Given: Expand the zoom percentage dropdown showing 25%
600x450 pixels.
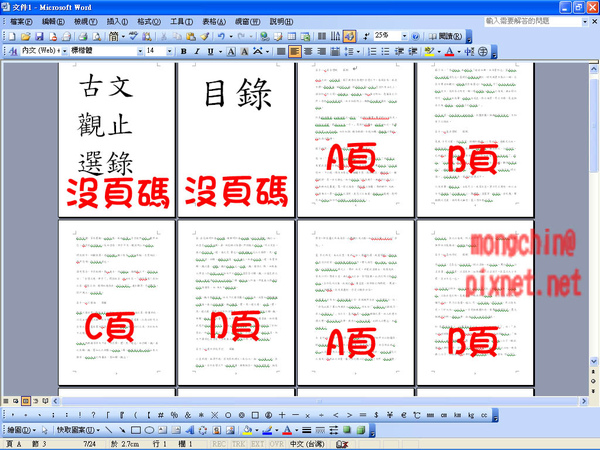Looking at the screenshot, I should tap(404, 36).
